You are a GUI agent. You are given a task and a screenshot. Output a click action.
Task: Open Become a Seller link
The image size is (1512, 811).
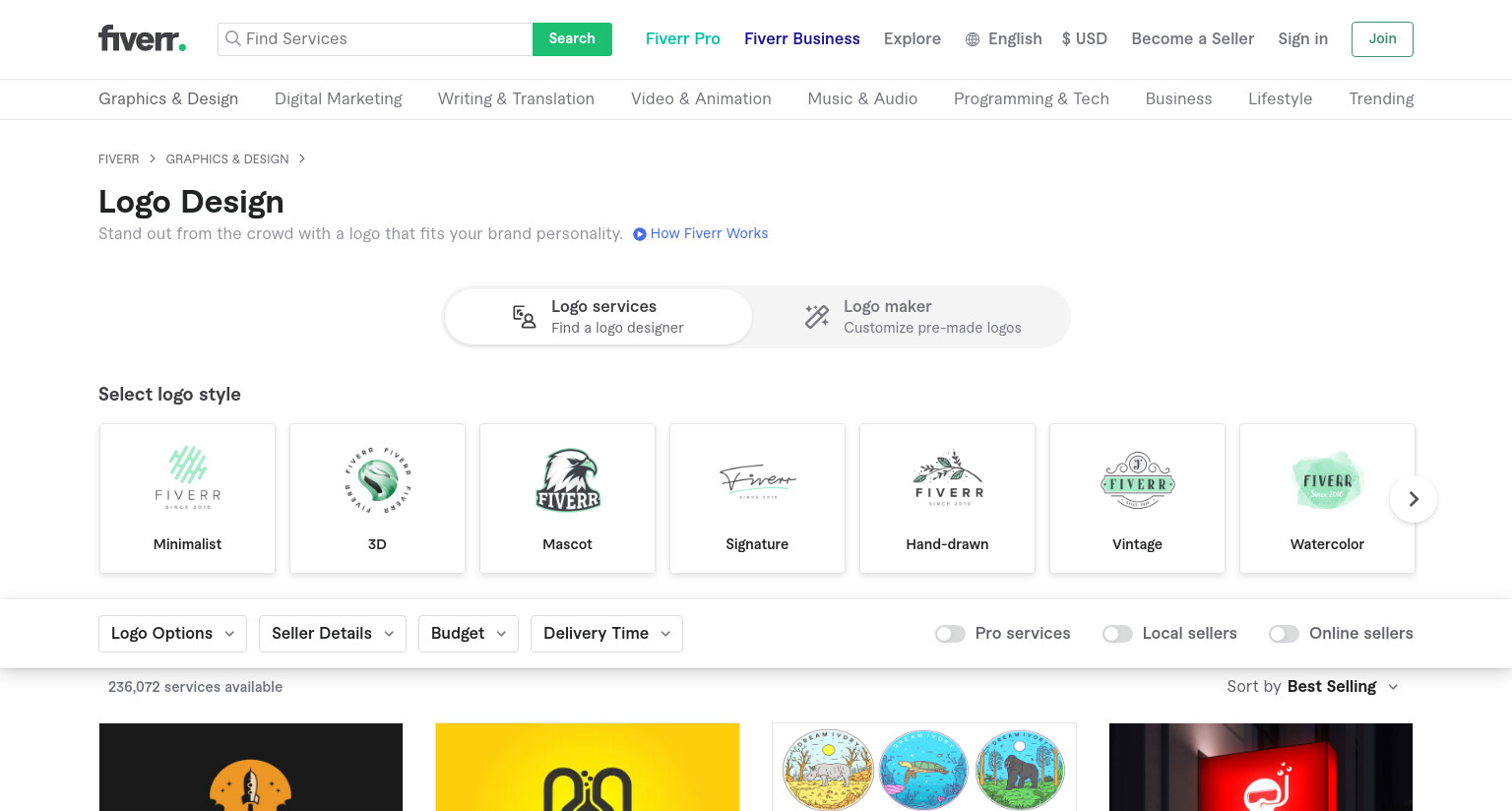pyautogui.click(x=1192, y=39)
